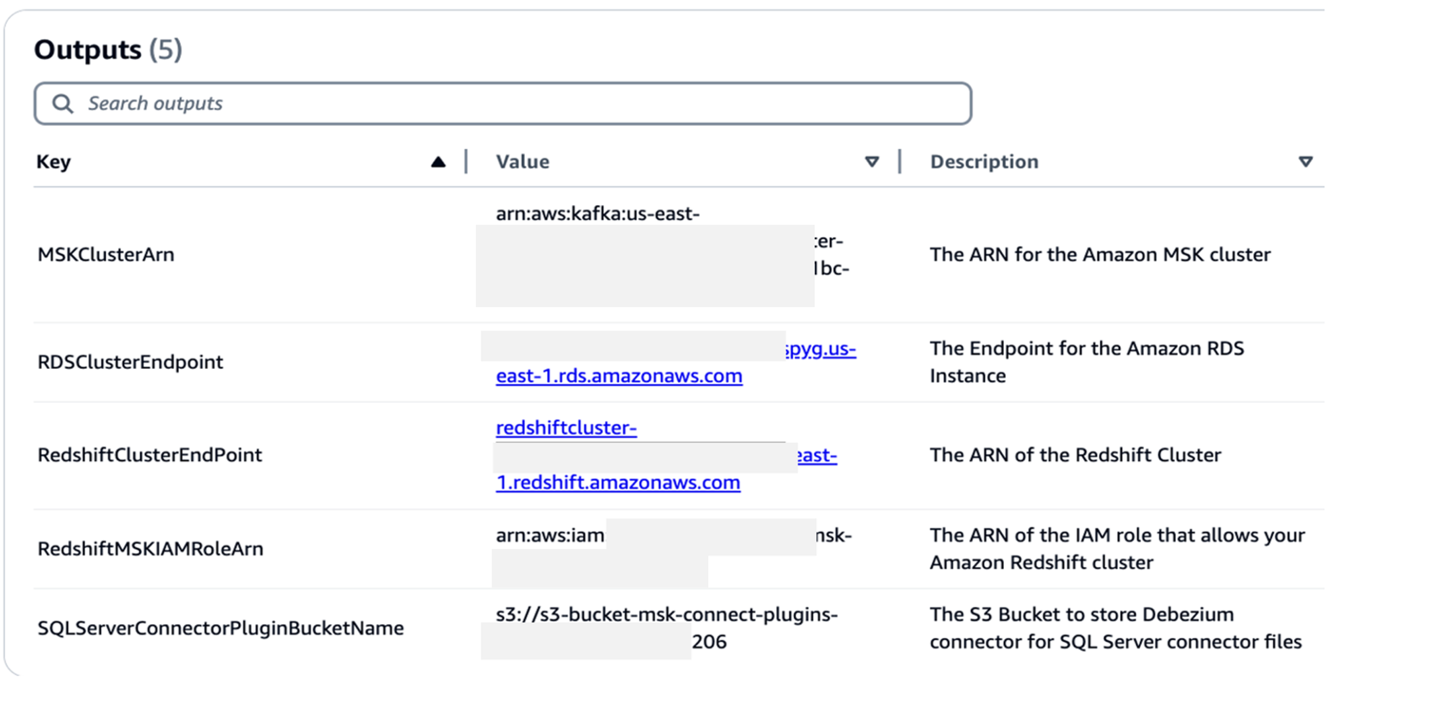Open the RDS endpoint rds.amazonaws.com link
This screenshot has height=706, width=1430.
coord(619,376)
